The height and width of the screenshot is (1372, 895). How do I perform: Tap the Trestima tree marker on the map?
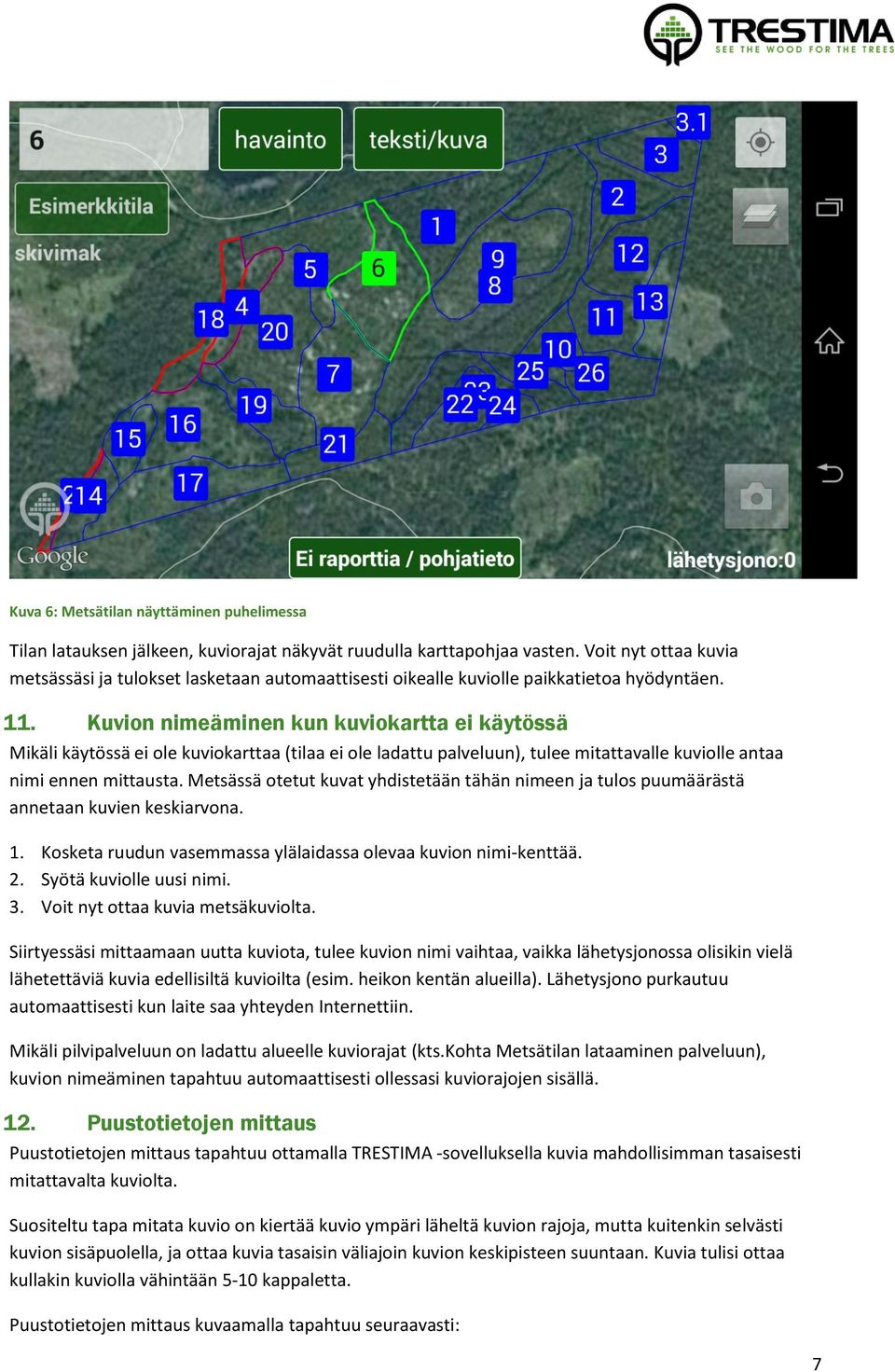click(x=43, y=510)
